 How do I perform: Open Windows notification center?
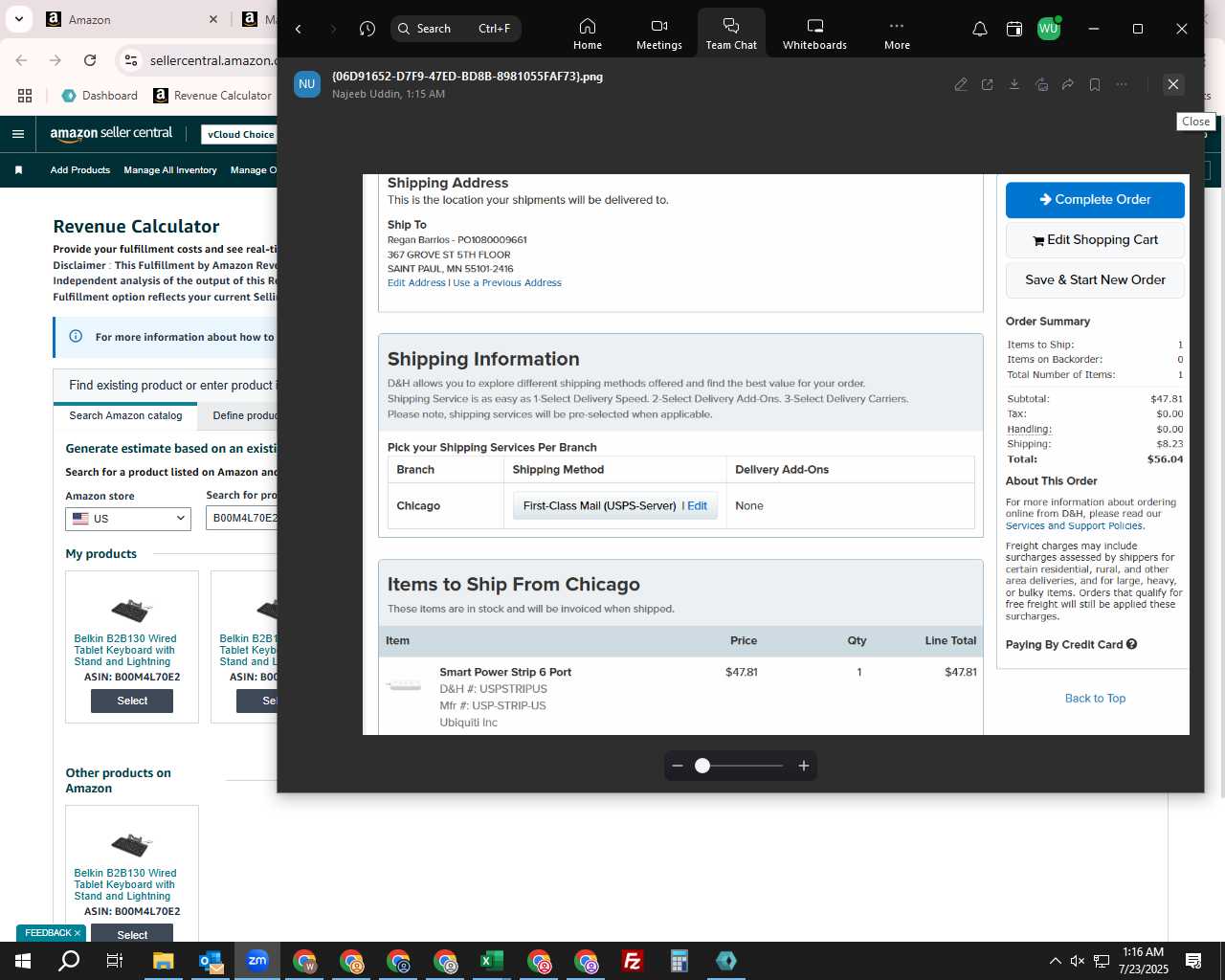(1193, 961)
